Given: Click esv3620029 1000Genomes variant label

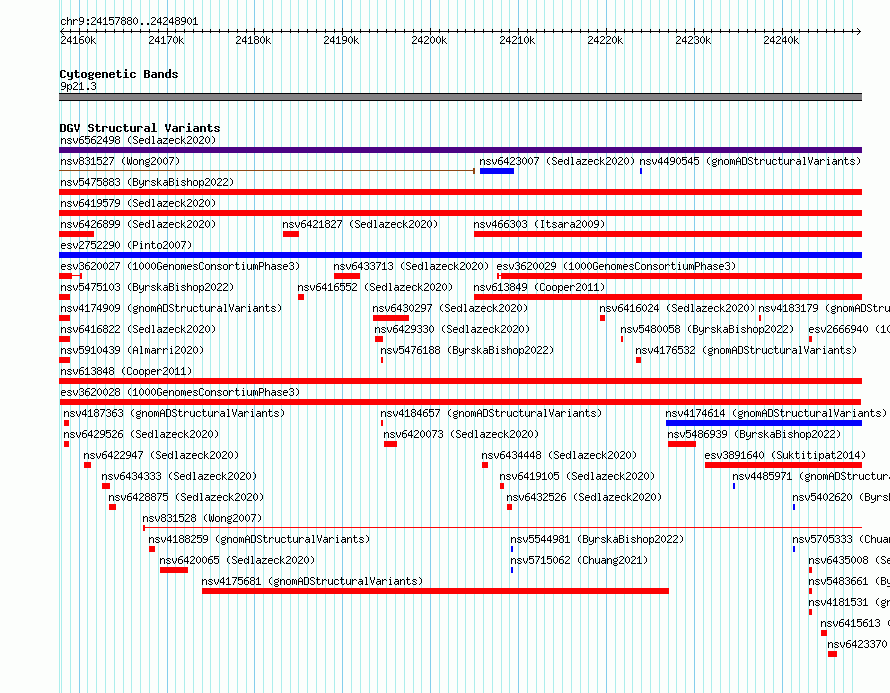Looking at the screenshot, I should (616, 266).
